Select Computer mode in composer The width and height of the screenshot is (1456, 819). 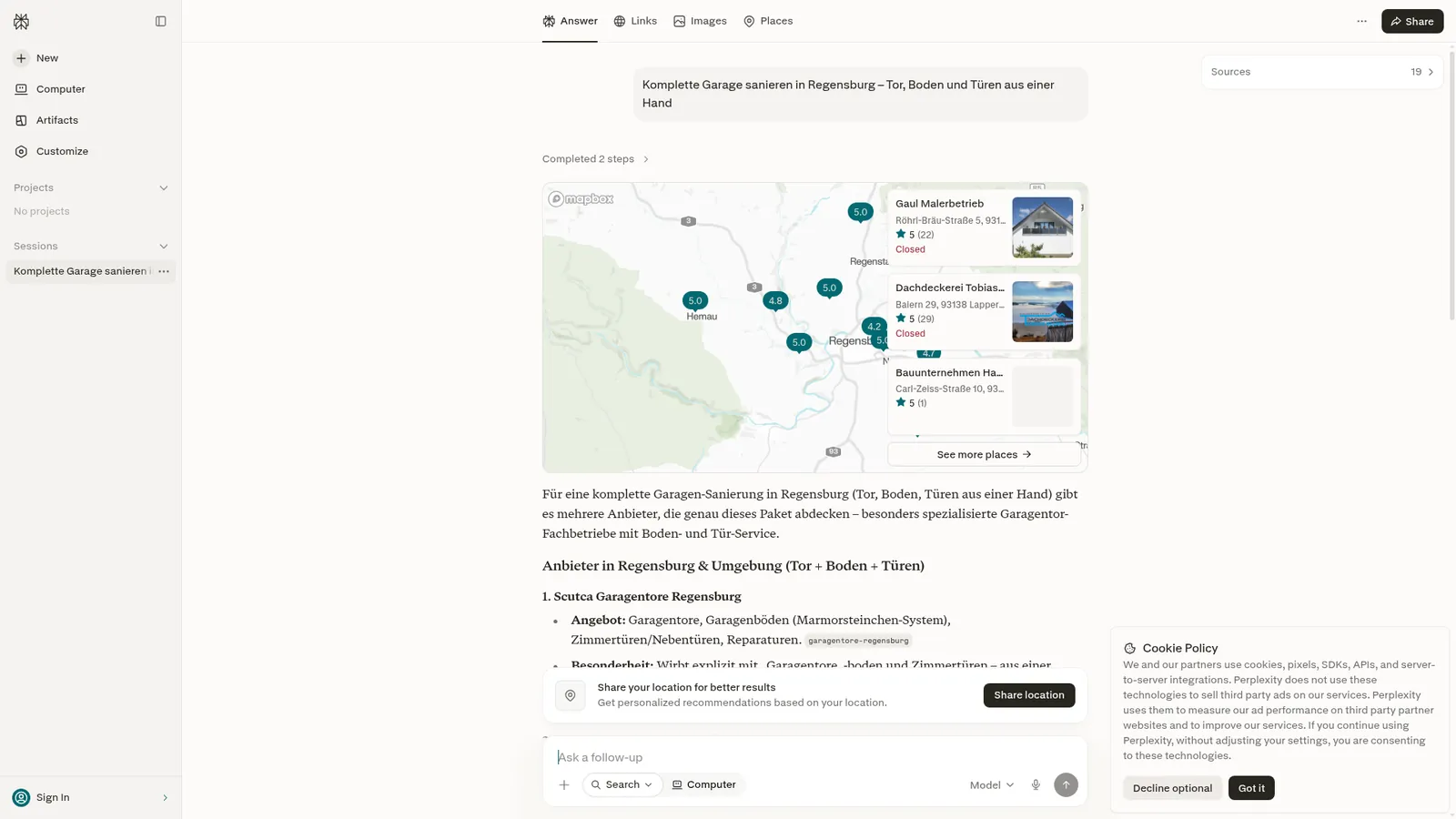[704, 785]
